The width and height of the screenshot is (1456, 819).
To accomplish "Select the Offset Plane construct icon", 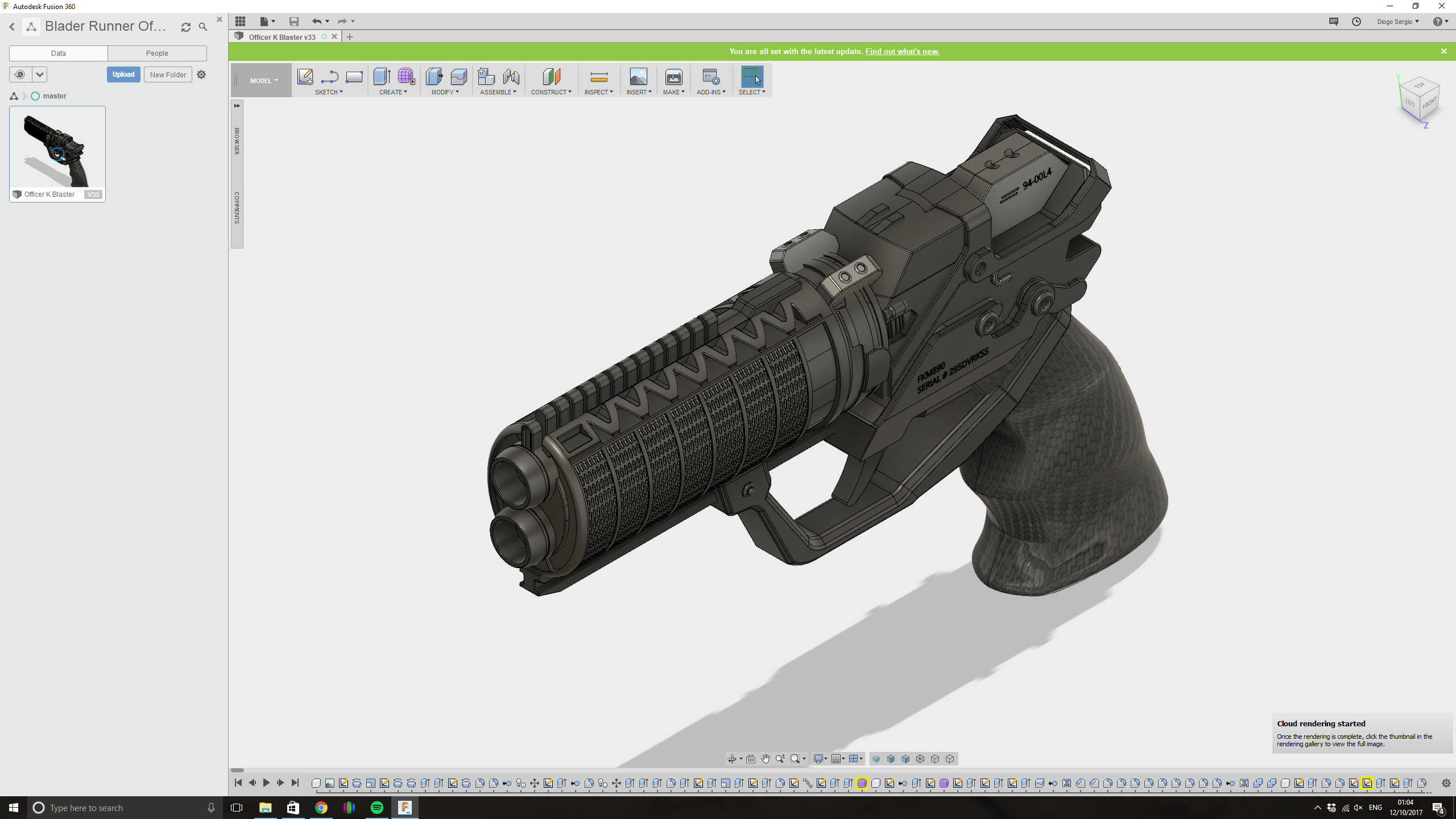I will click(551, 77).
